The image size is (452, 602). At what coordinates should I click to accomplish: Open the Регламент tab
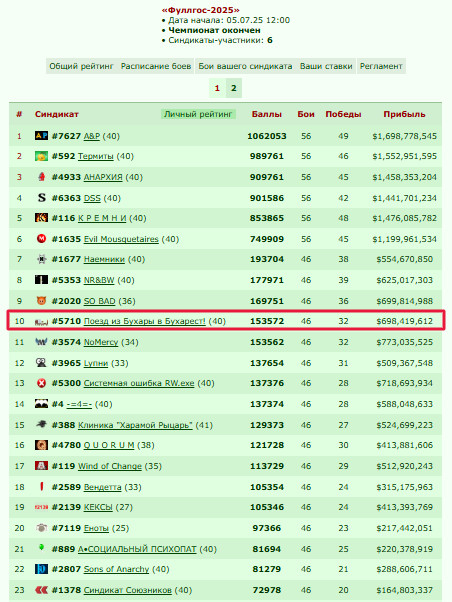click(x=381, y=66)
